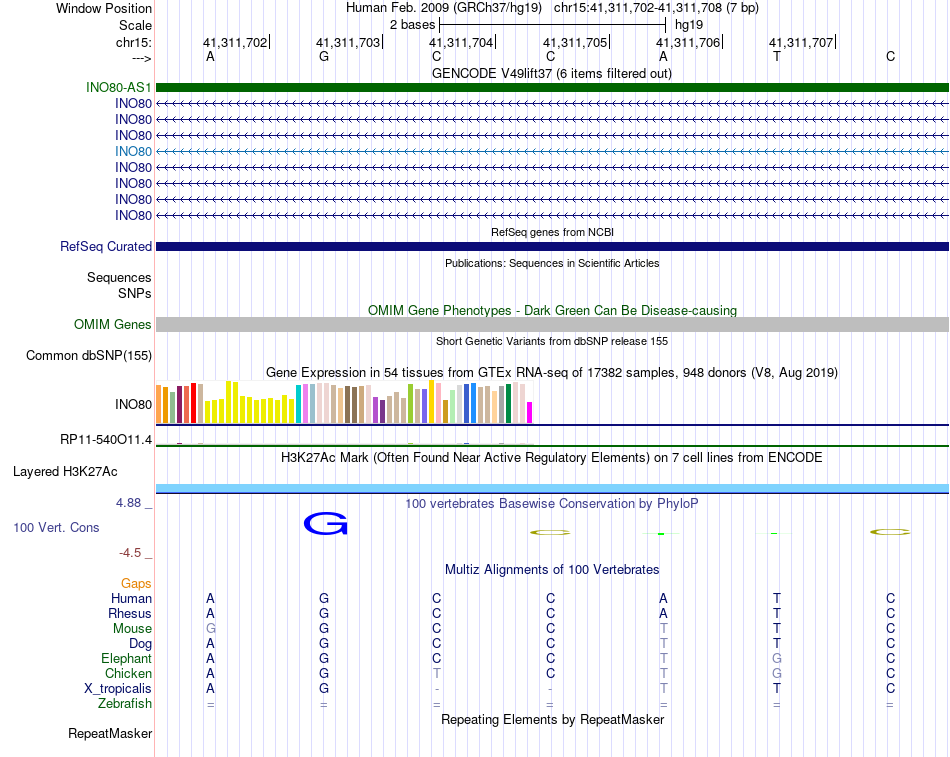Click the INO80-AS1 gene label
This screenshot has width=950, height=757.
pos(119,87)
